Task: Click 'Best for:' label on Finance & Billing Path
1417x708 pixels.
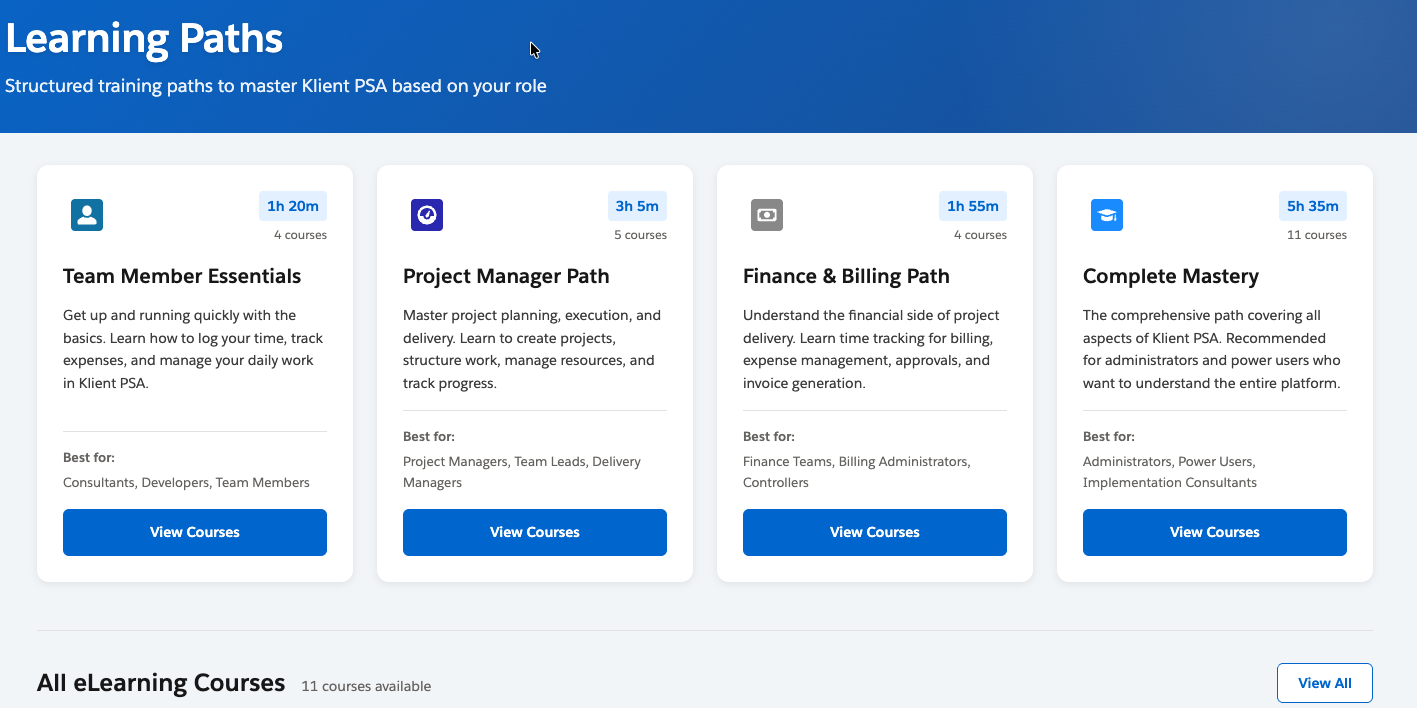Action: click(769, 437)
